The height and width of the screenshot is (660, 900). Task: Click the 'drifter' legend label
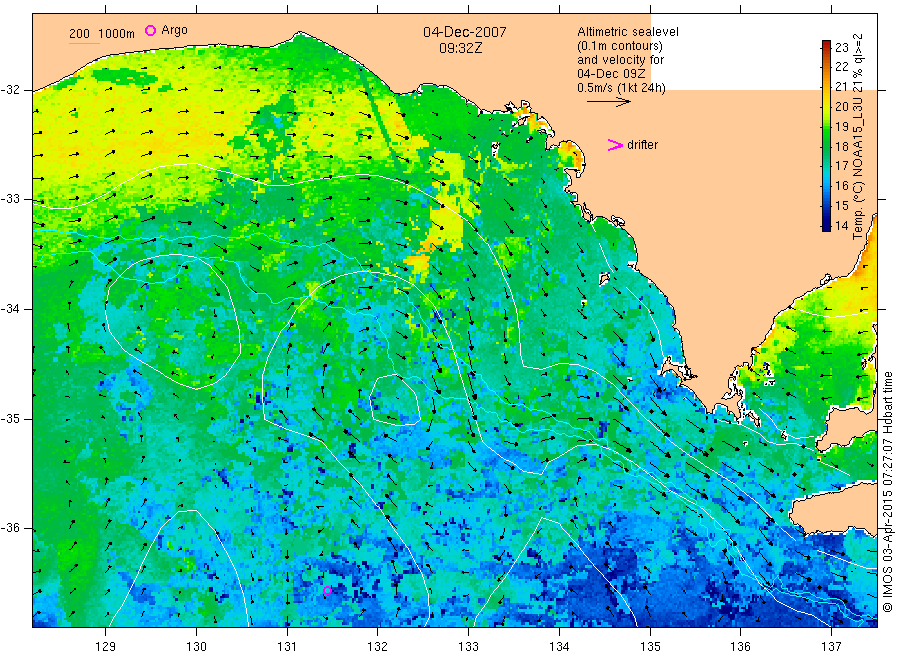pos(643,145)
